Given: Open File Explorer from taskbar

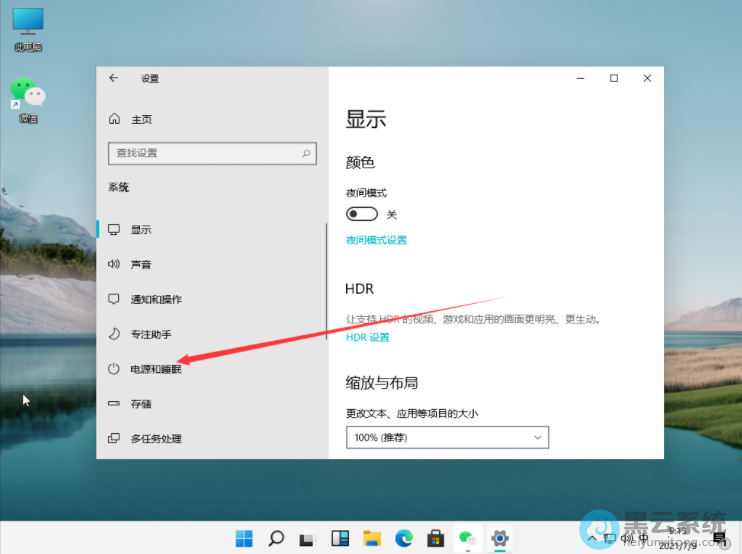Looking at the screenshot, I should [372, 538].
